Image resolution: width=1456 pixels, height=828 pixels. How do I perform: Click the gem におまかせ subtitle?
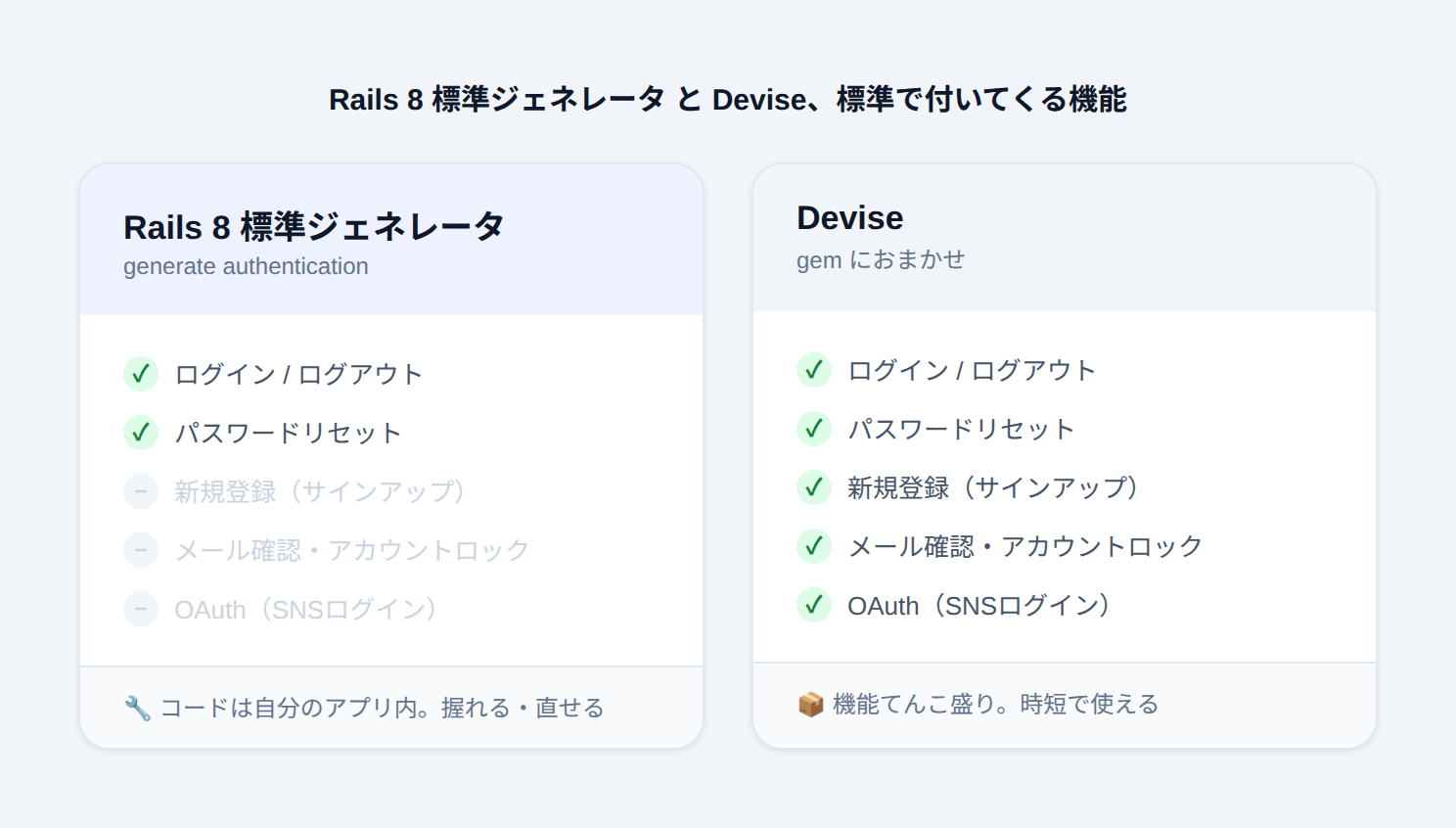881,260
